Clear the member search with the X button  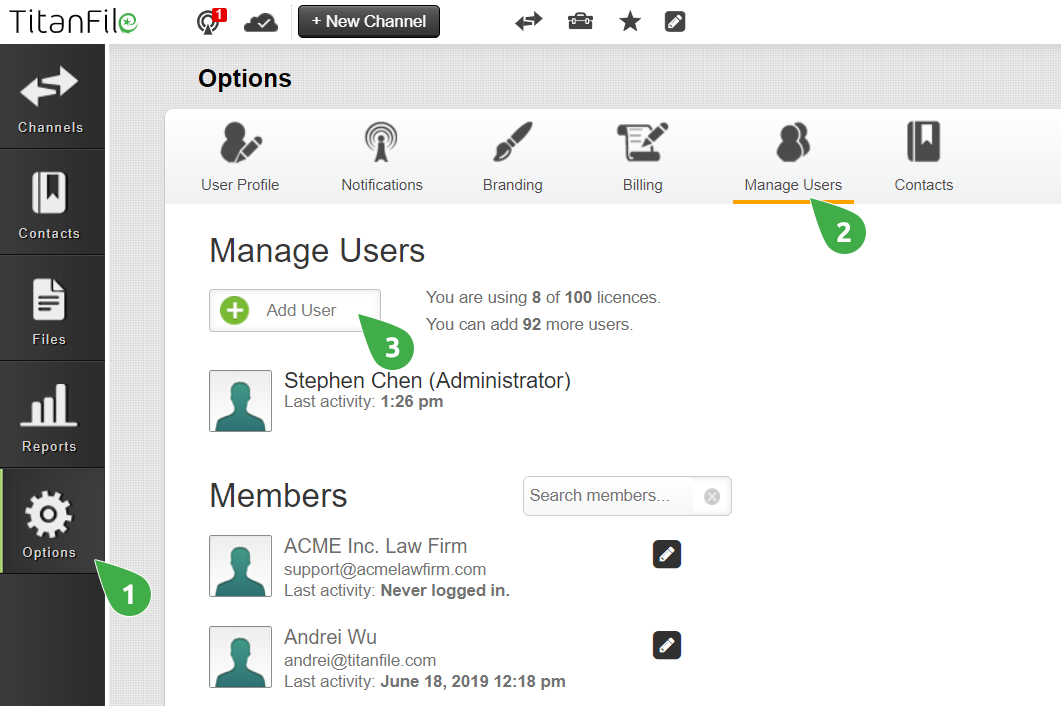point(711,495)
